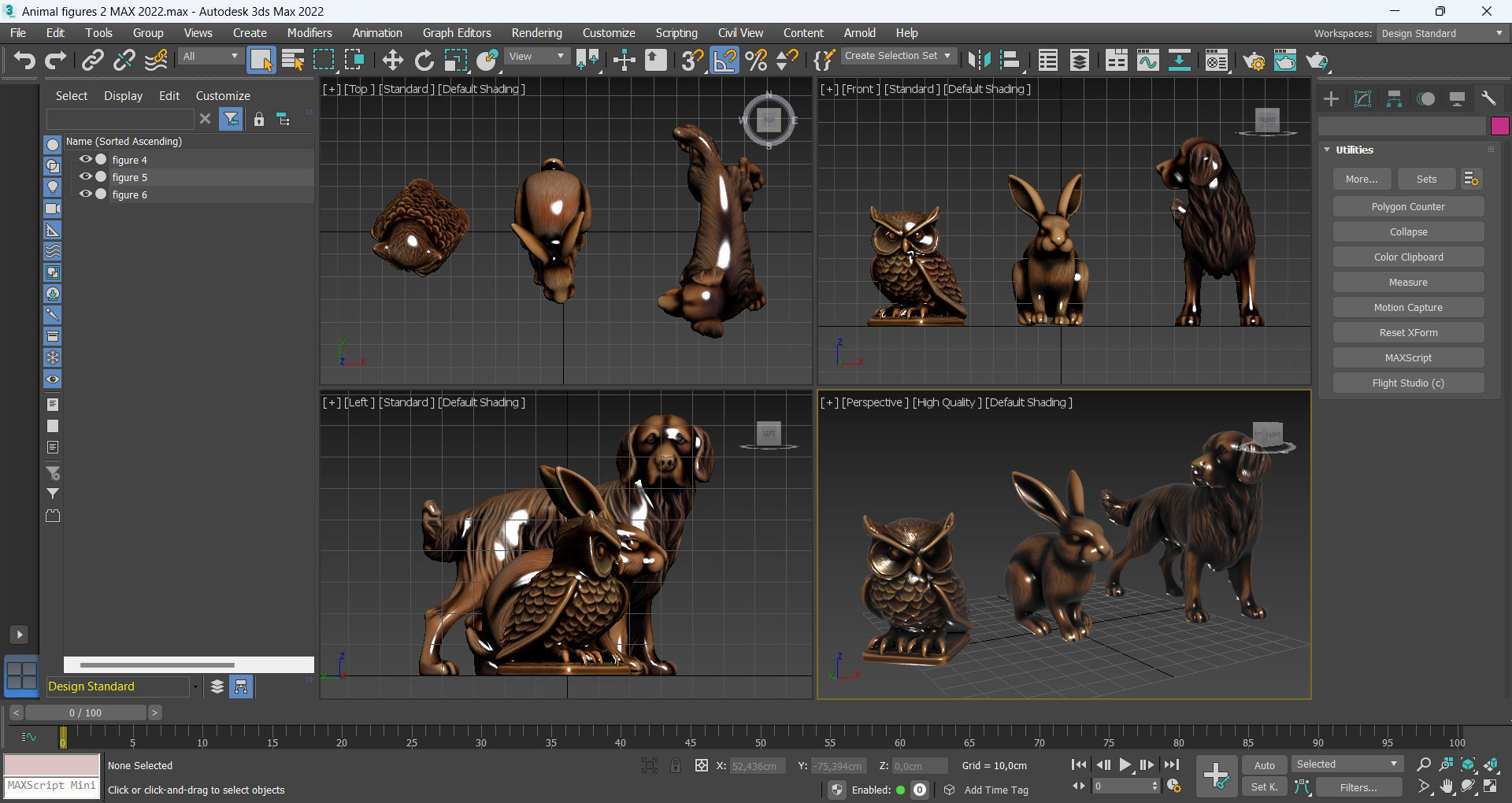Open the Utilities wrench panel tab
1512x803 pixels.
pyautogui.click(x=1488, y=98)
